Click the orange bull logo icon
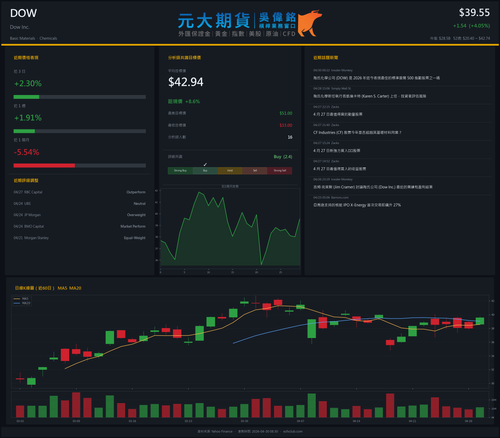The height and width of the screenshot is (438, 500). (x=309, y=23)
